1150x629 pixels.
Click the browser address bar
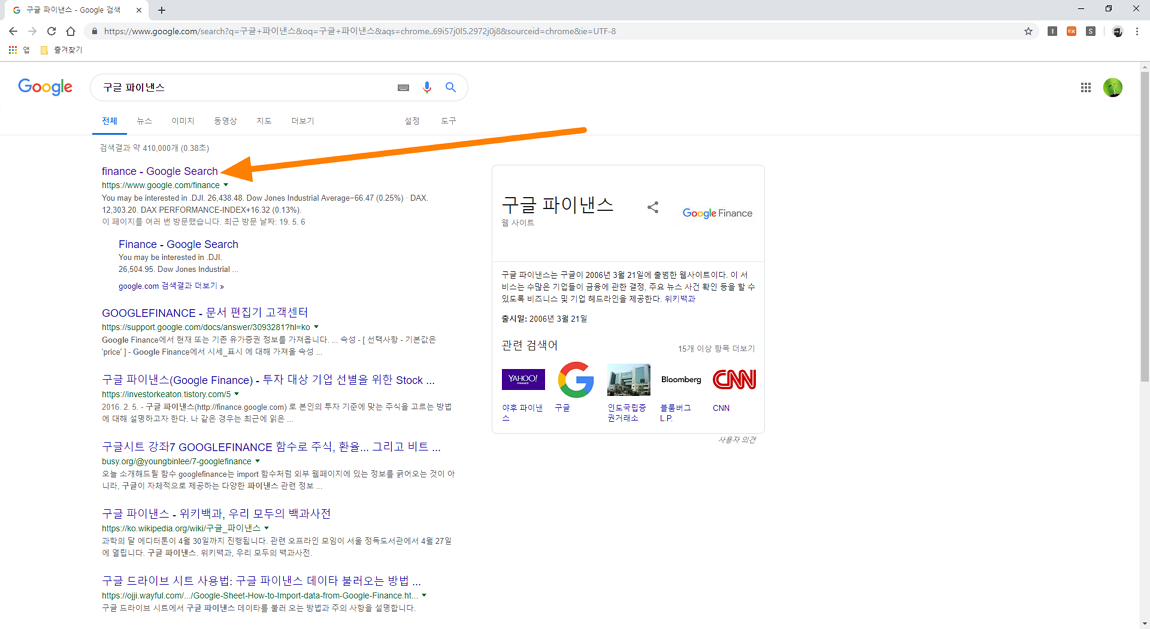(x=557, y=32)
